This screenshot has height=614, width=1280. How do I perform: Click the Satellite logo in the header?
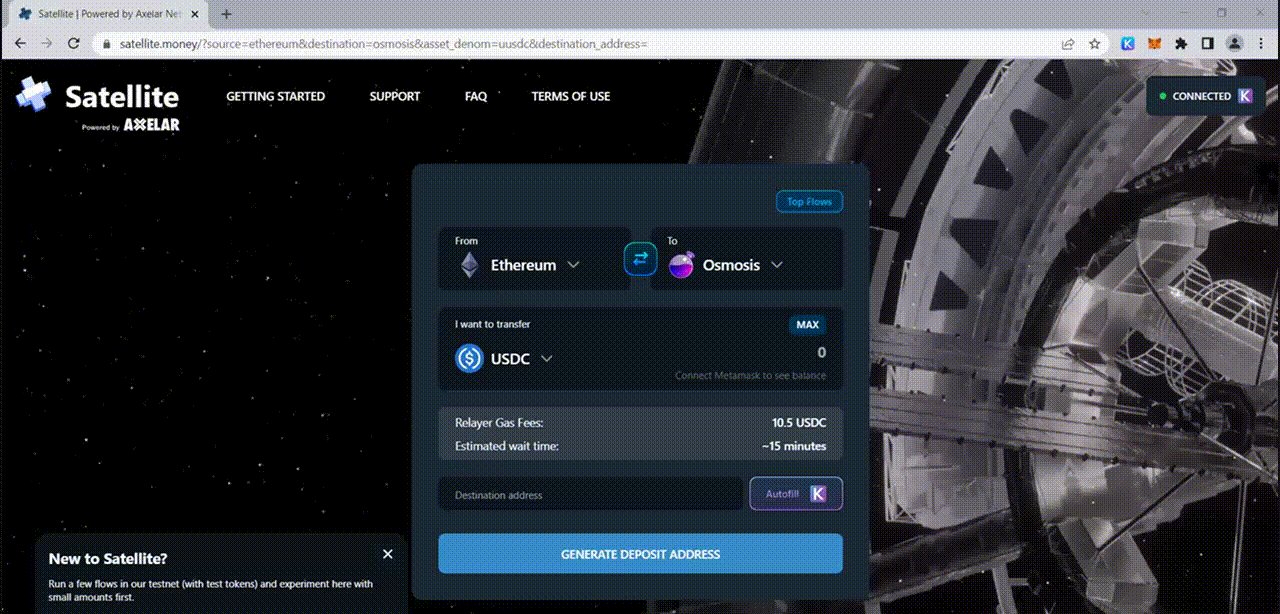click(95, 97)
